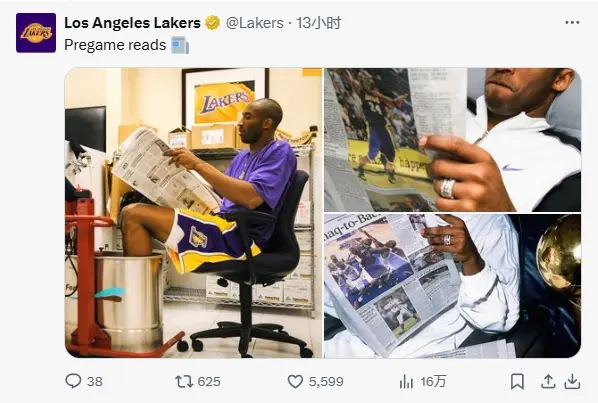
Task: Open the reply comment icon
Action: click(x=73, y=381)
